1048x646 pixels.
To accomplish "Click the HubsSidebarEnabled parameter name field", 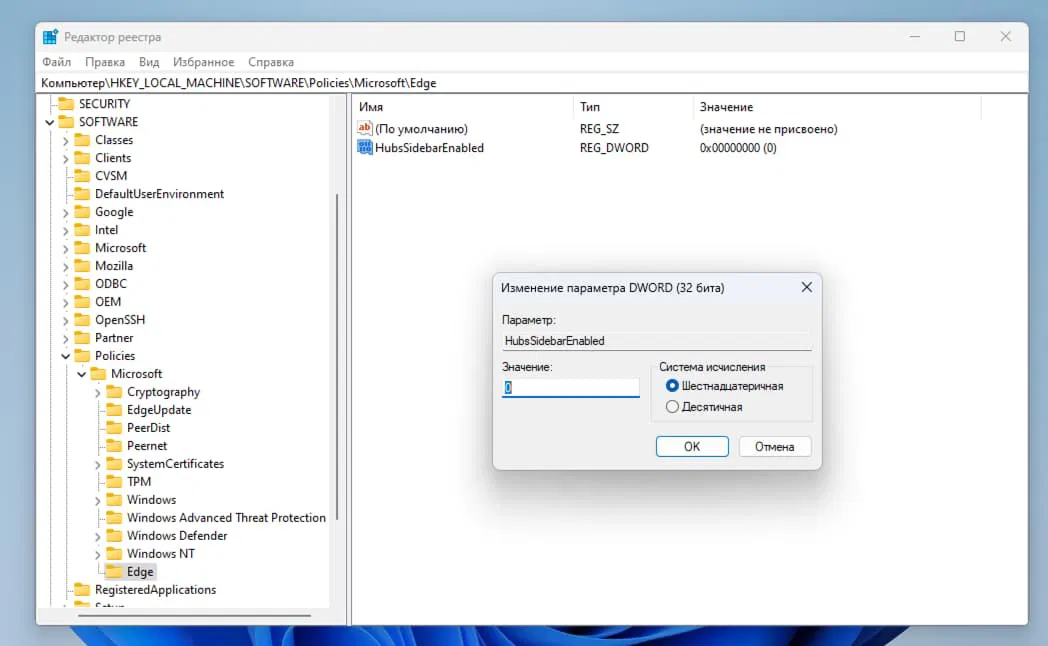I will click(x=656, y=341).
